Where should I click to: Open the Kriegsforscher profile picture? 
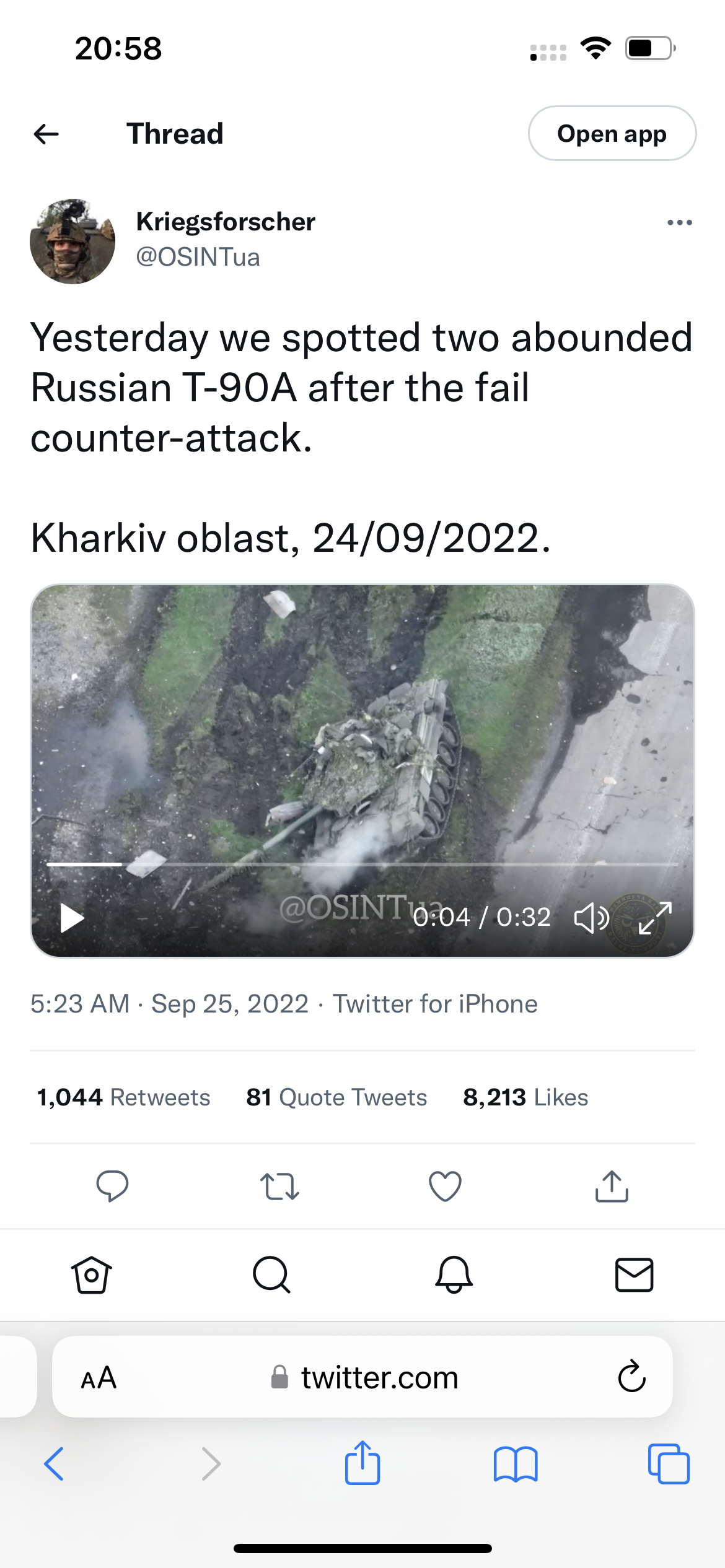coord(72,242)
